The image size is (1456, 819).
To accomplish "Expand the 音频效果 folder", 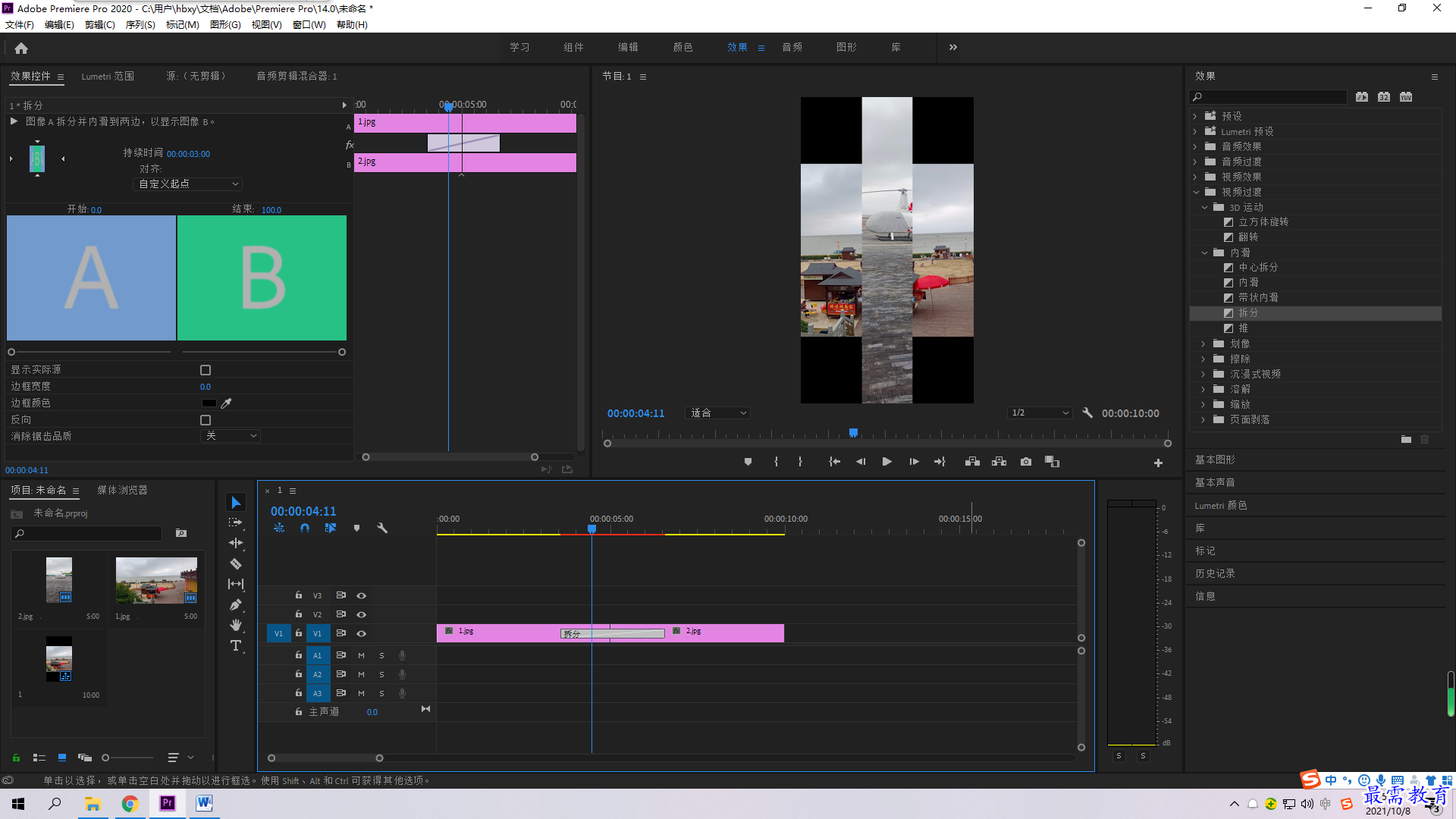I will pos(1195,146).
